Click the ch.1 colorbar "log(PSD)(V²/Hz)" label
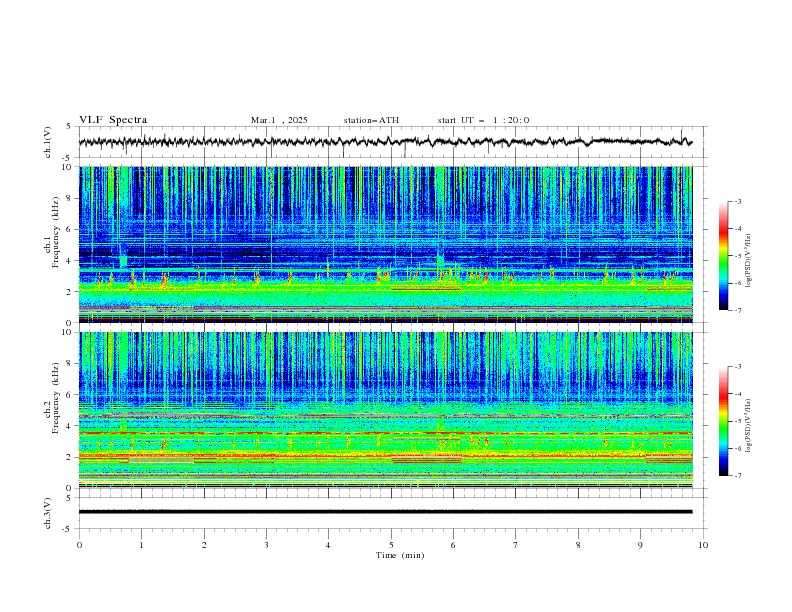This screenshot has height=612, width=792. click(x=749, y=261)
